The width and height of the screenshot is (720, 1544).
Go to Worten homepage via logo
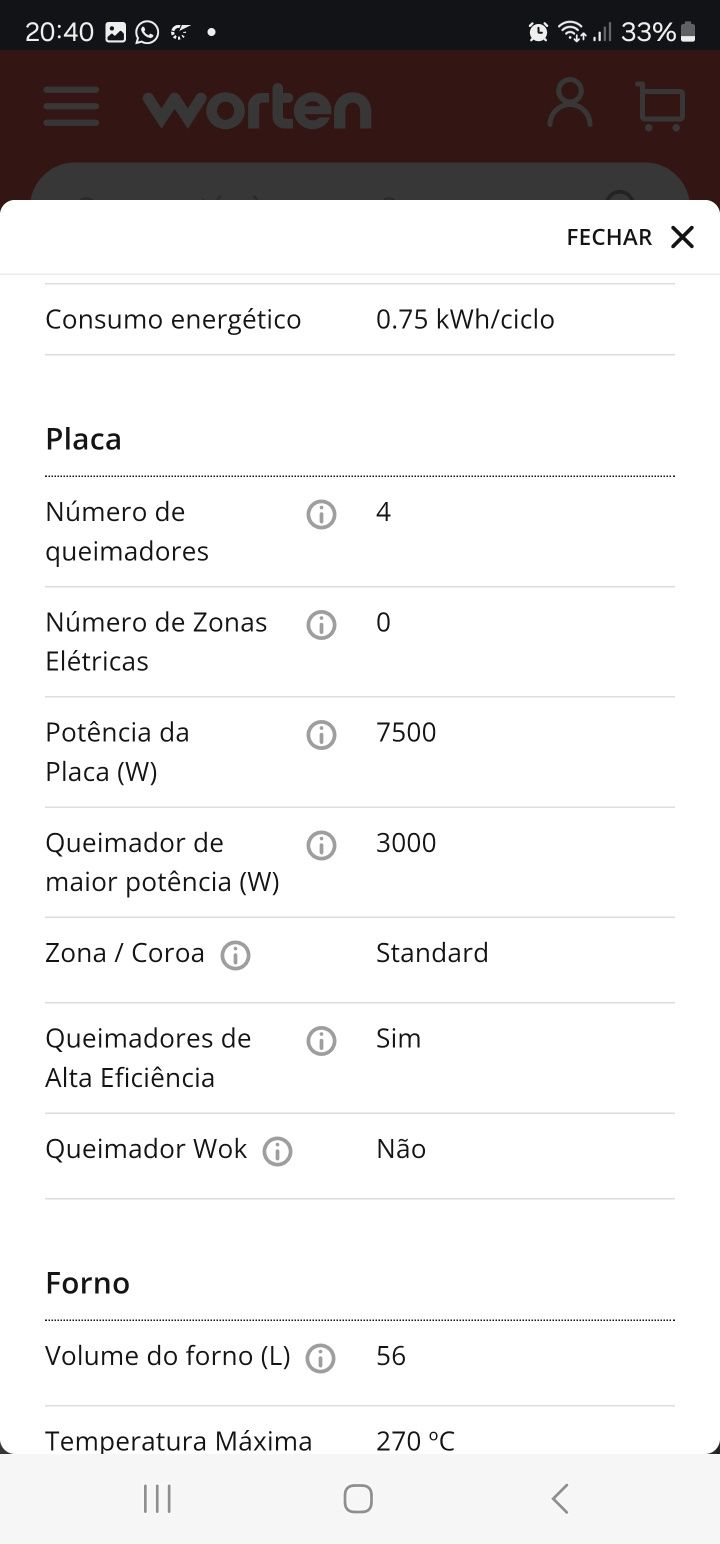click(257, 108)
